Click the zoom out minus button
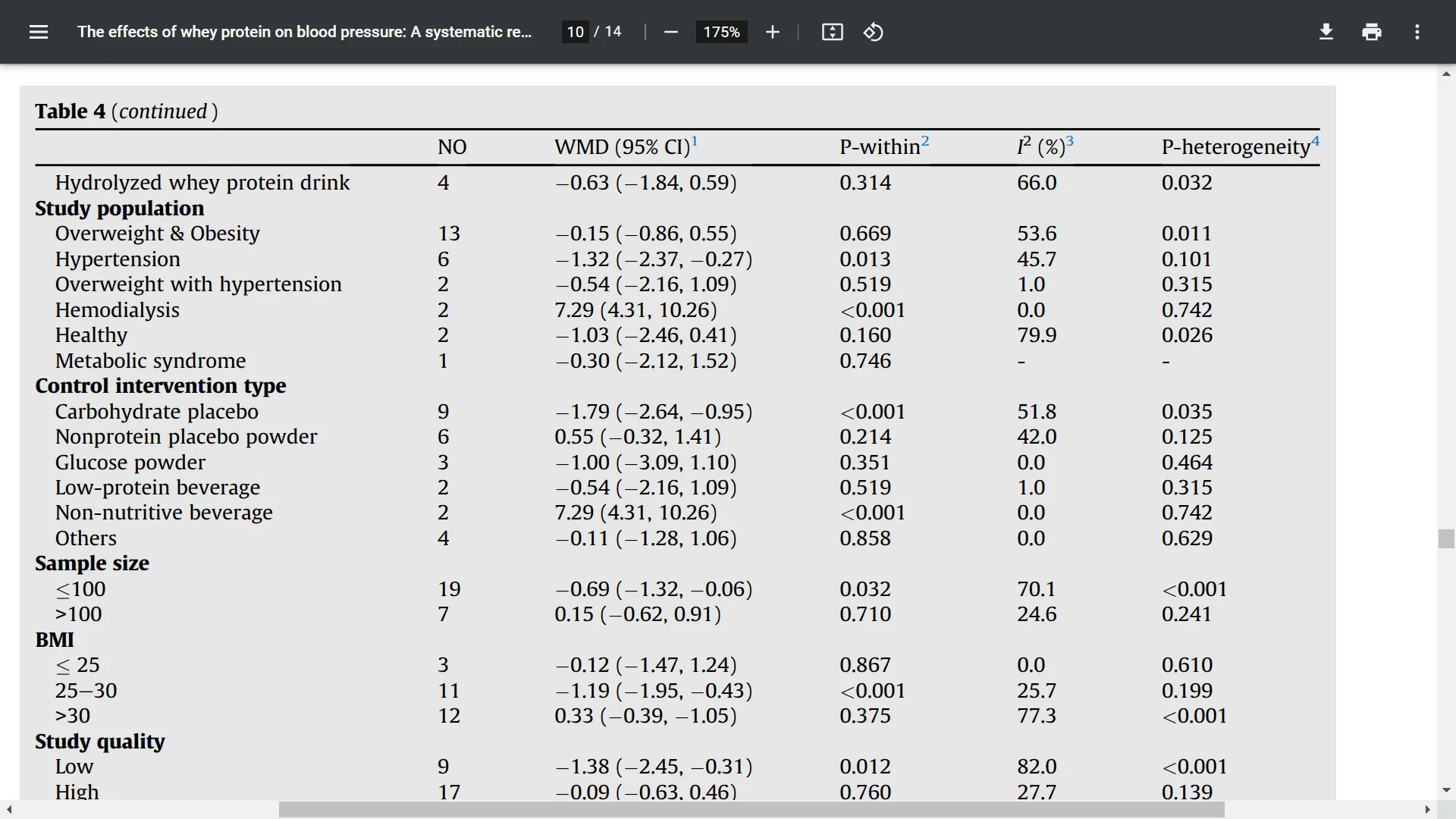 [670, 32]
